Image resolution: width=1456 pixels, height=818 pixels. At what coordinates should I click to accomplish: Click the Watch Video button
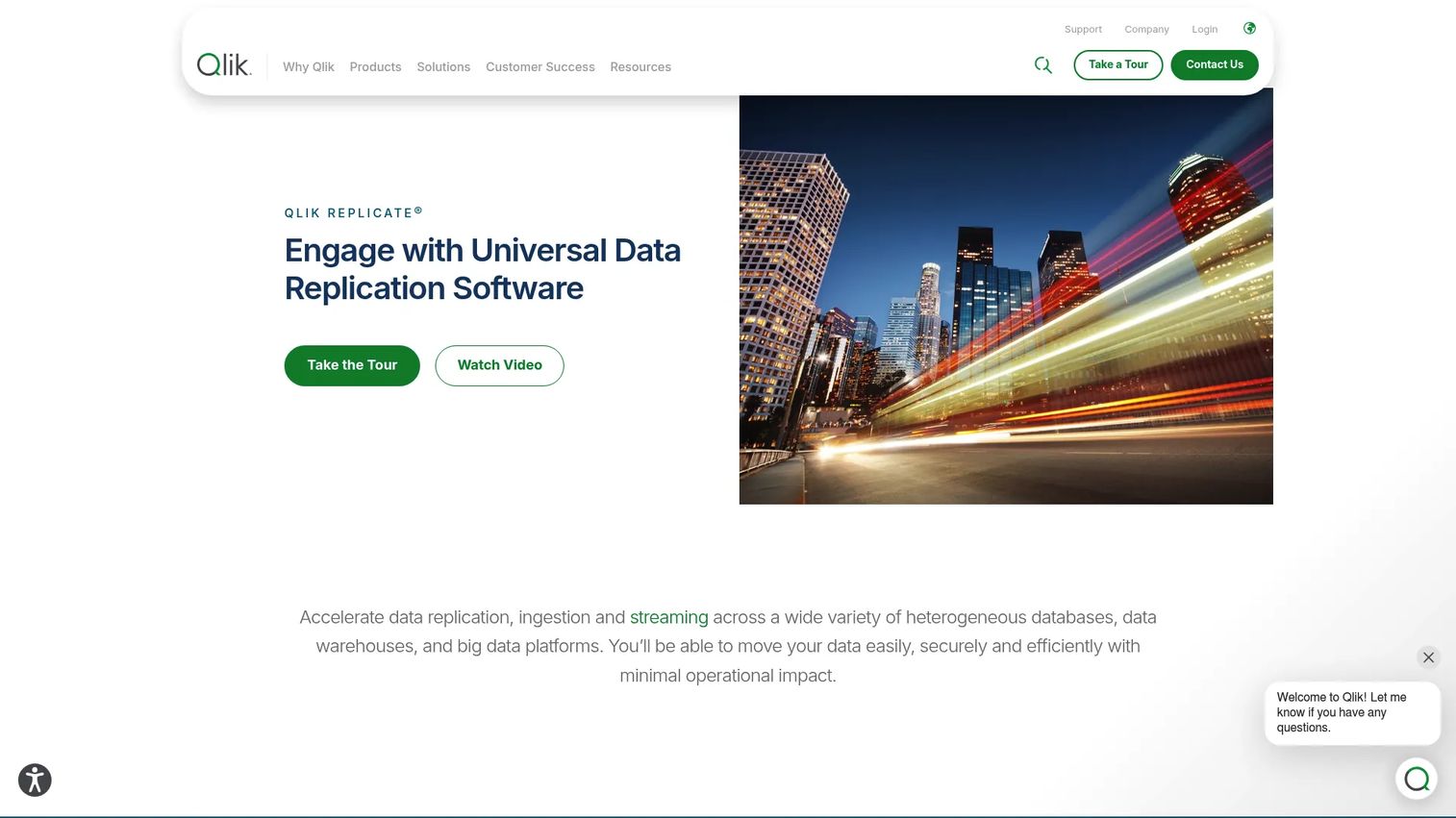click(499, 365)
